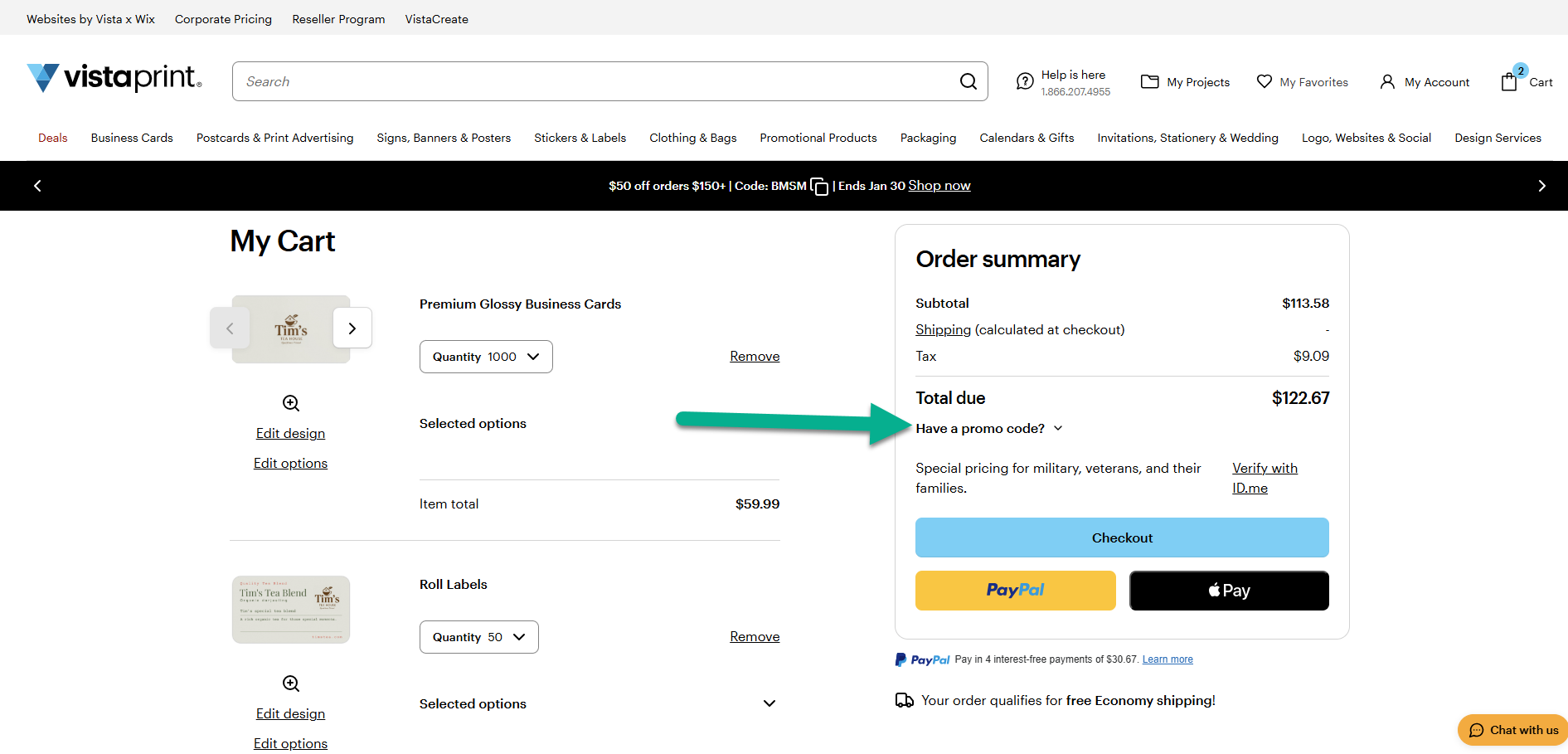Open the Corporate Pricing link

pyautogui.click(x=223, y=19)
